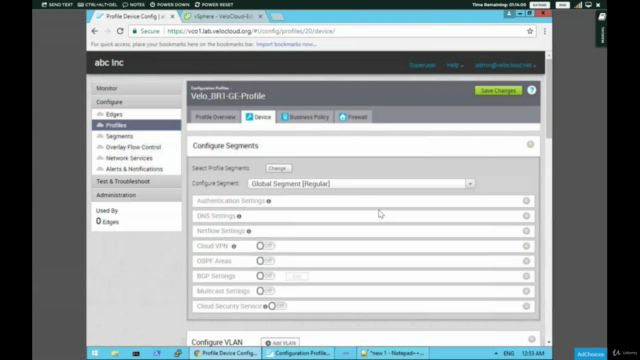The height and width of the screenshot is (360, 640).
Task: Click info icon next to DNS Settings
Action: point(239,216)
